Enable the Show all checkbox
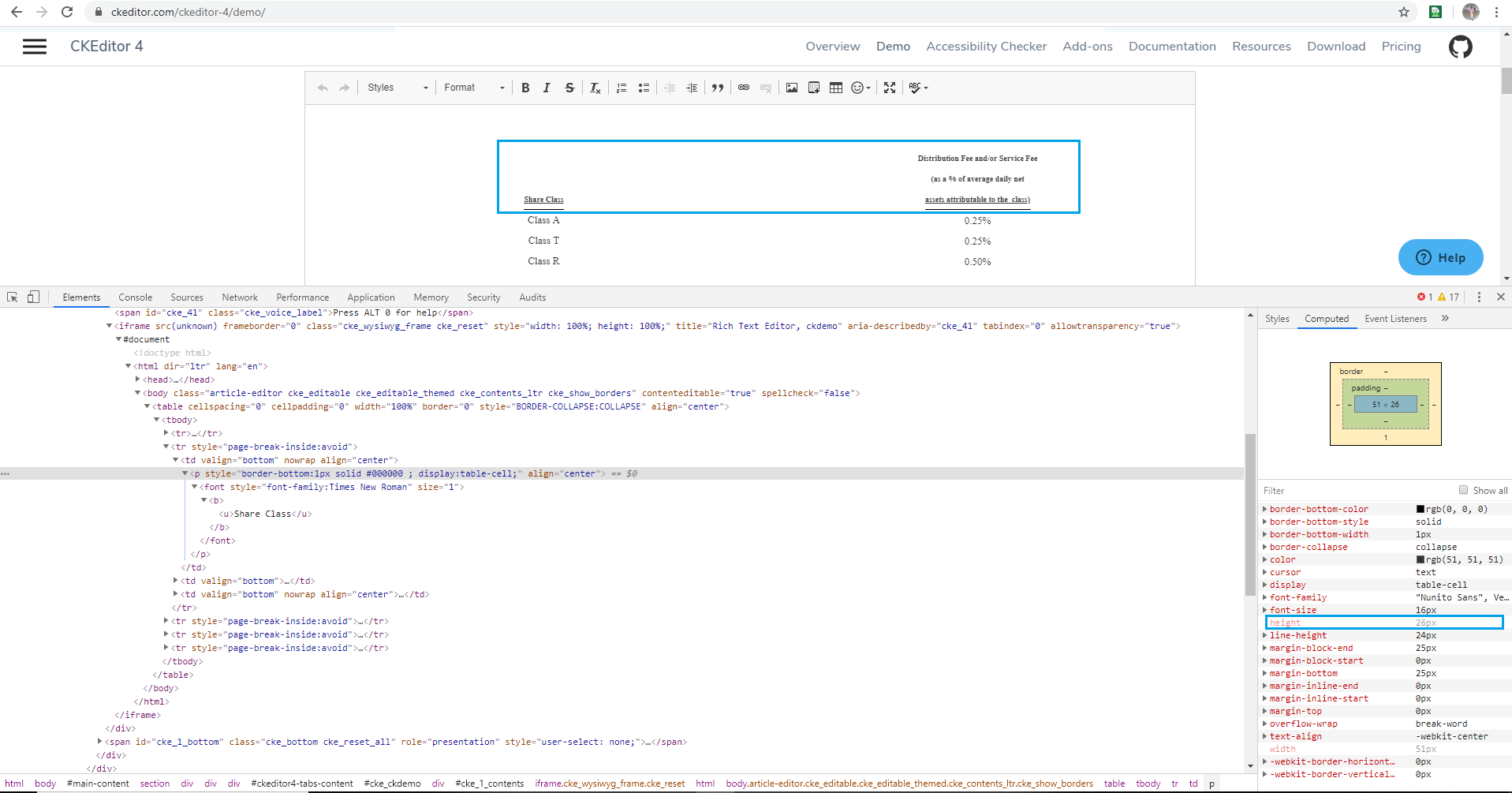 1464,490
